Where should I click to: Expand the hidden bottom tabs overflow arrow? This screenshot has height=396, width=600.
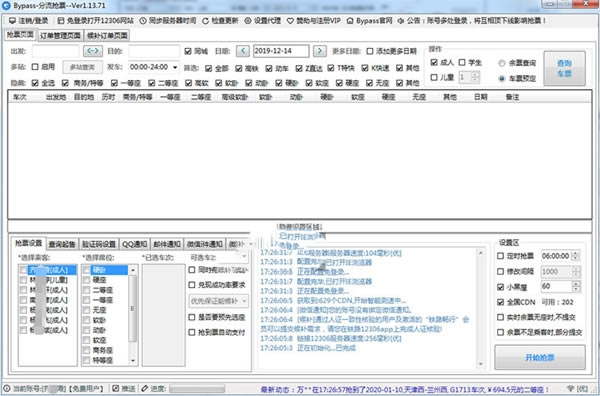coord(251,244)
